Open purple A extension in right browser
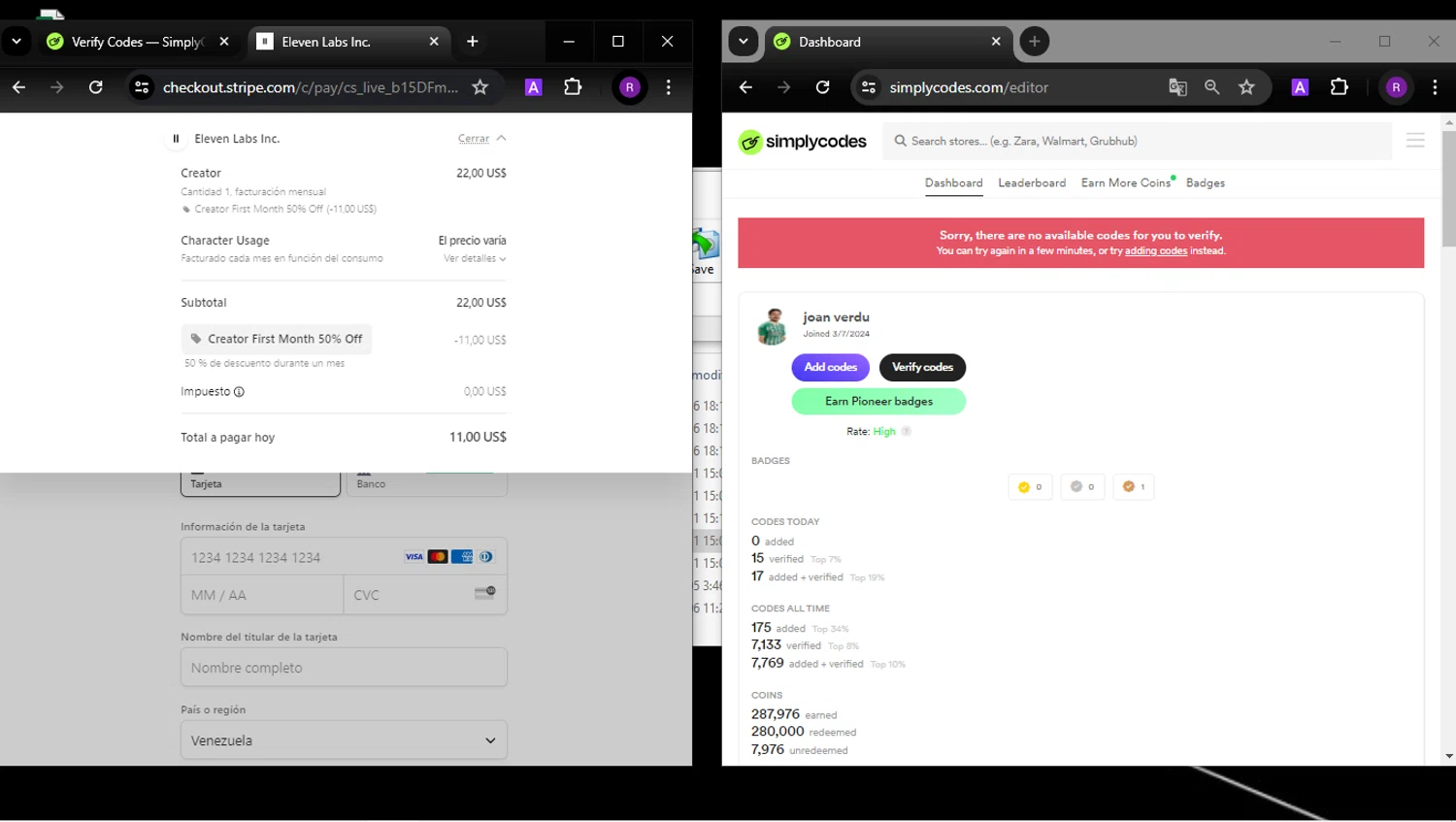The image size is (1456, 822). pos(1300,87)
